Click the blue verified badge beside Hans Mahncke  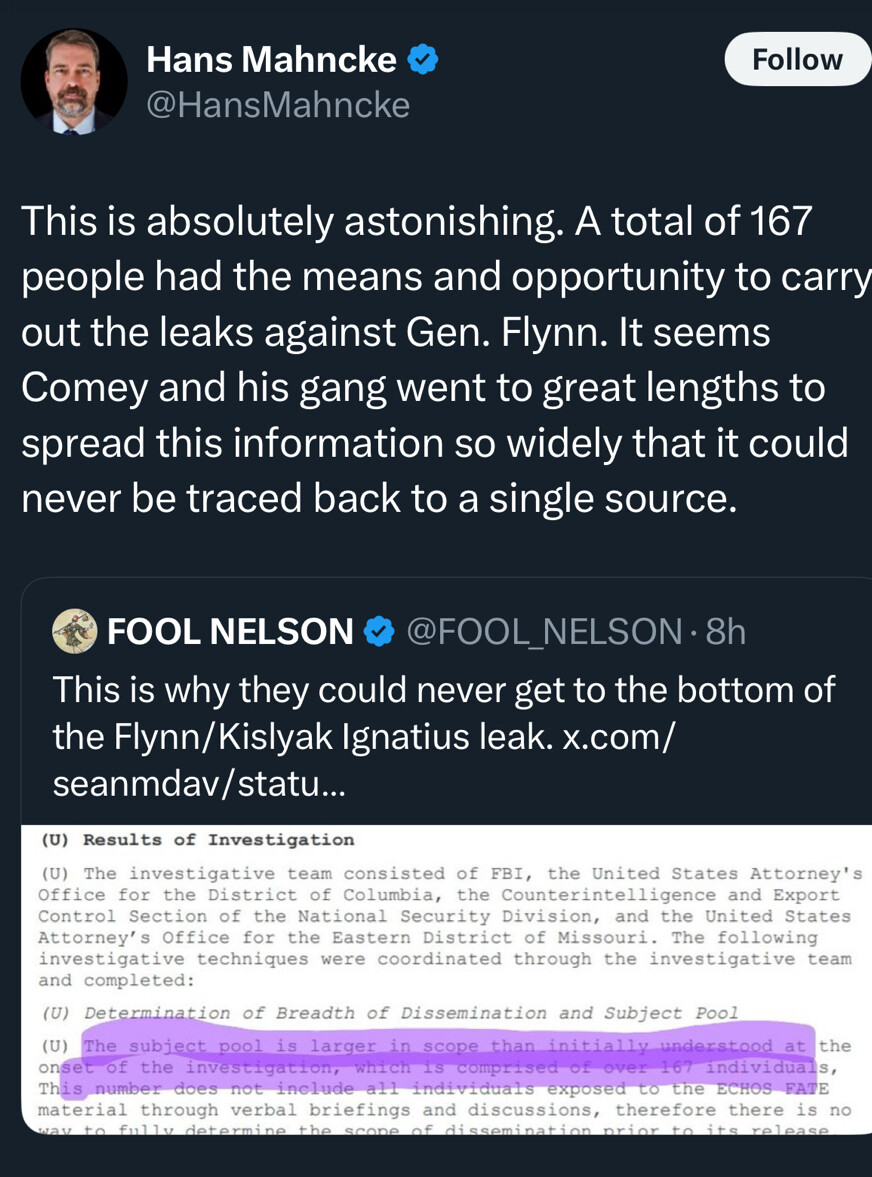pos(423,61)
